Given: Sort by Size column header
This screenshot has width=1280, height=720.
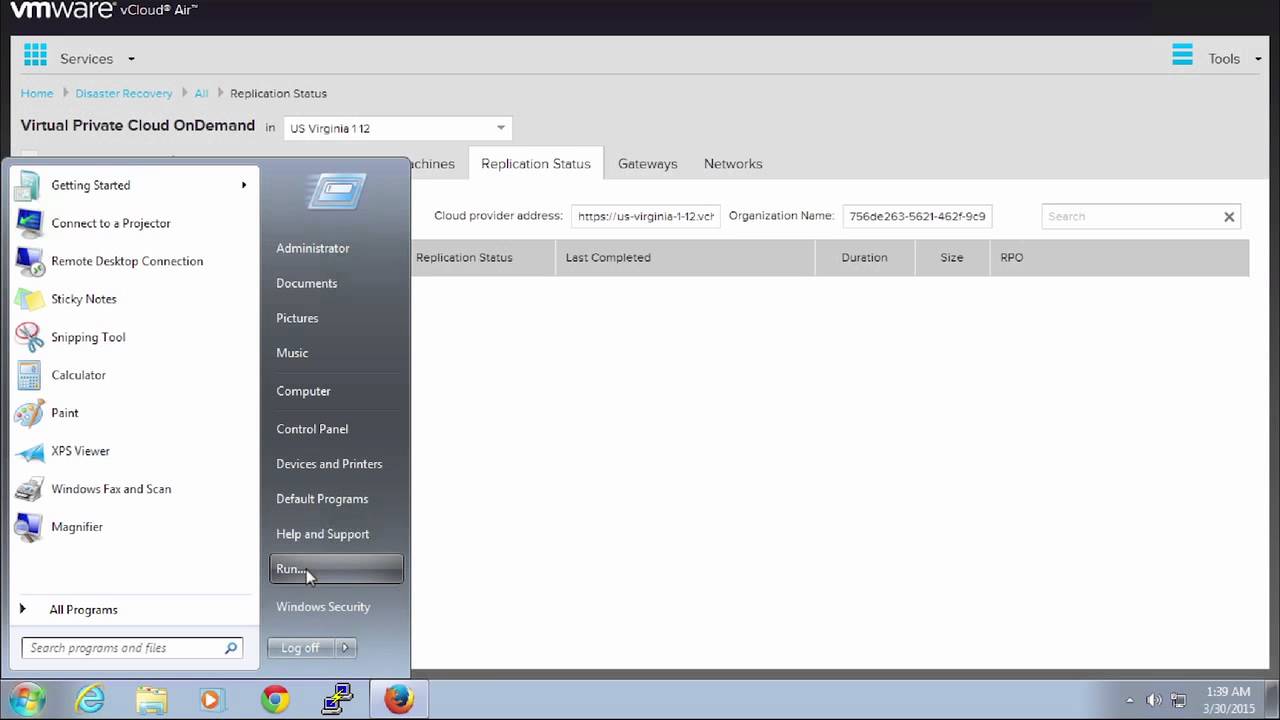Looking at the screenshot, I should coord(951,257).
